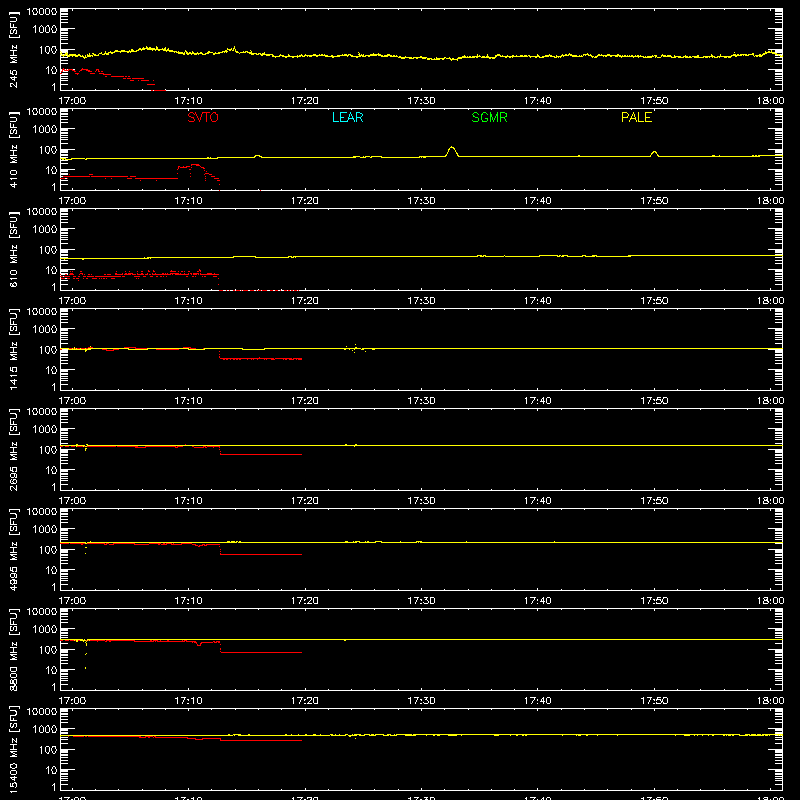Select the 15400 MHz [SFU] axis label

point(14,749)
